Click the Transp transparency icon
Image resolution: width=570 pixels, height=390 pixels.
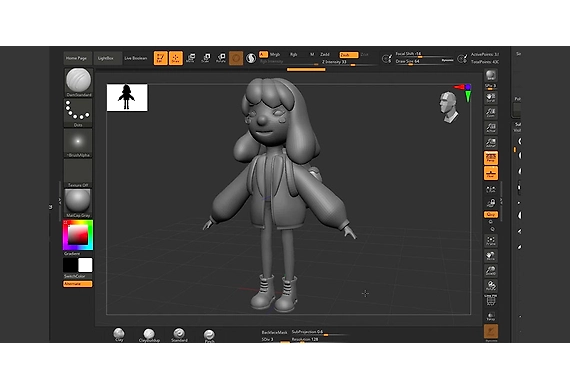coord(491,316)
